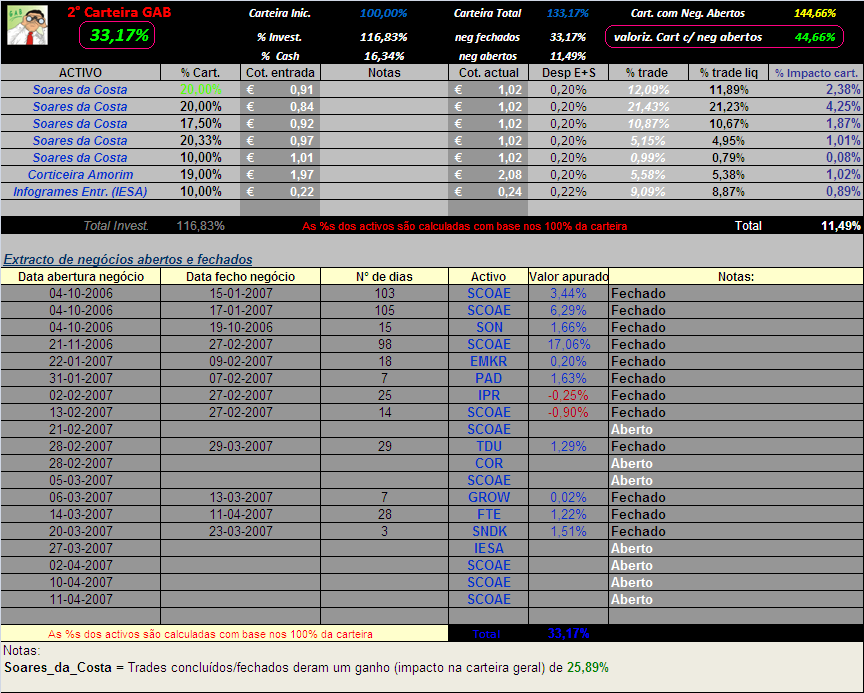The width and height of the screenshot is (864, 693).
Task: Click the 8,87% net trade cell
Action: coord(728,192)
